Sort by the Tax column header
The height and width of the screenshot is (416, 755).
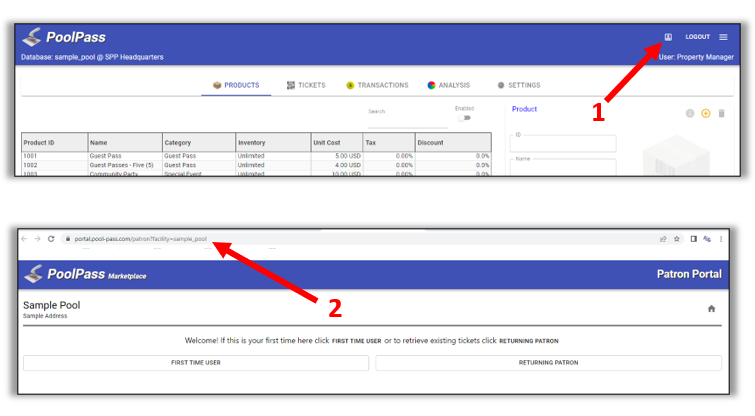pos(389,143)
